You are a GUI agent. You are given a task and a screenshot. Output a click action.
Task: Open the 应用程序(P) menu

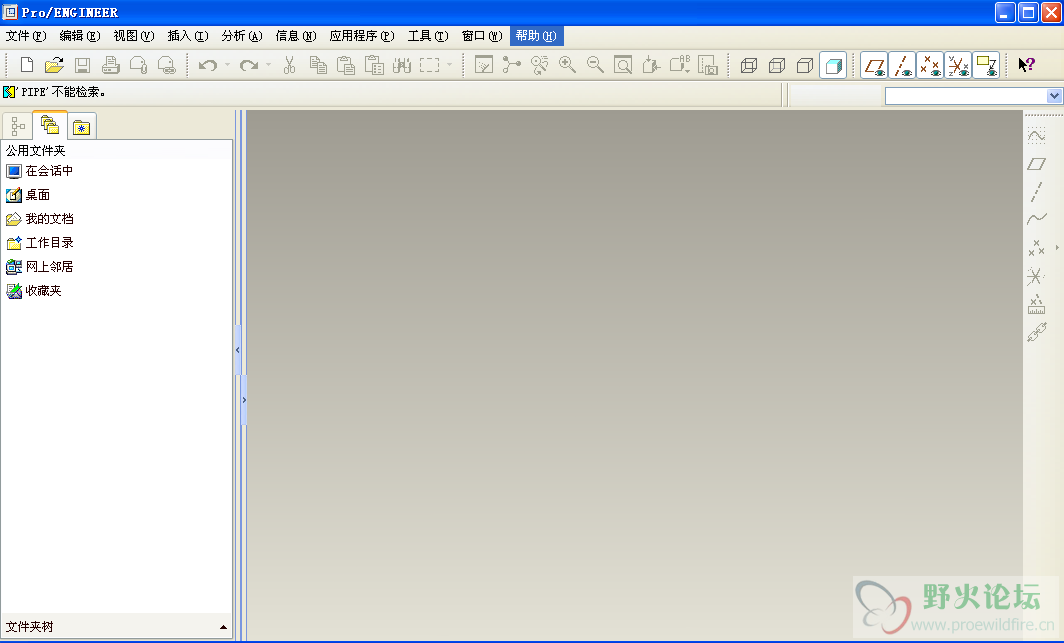click(362, 36)
